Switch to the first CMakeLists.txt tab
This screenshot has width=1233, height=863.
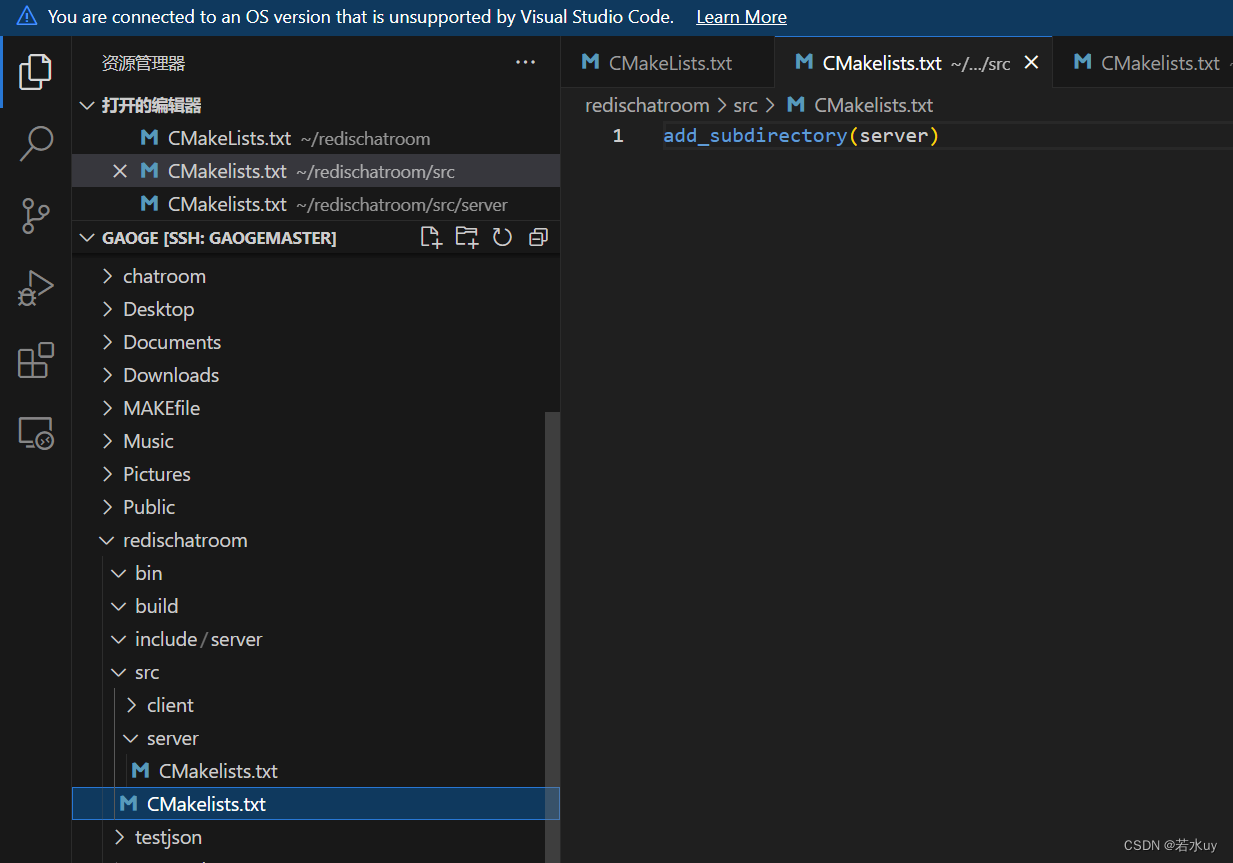coord(669,63)
